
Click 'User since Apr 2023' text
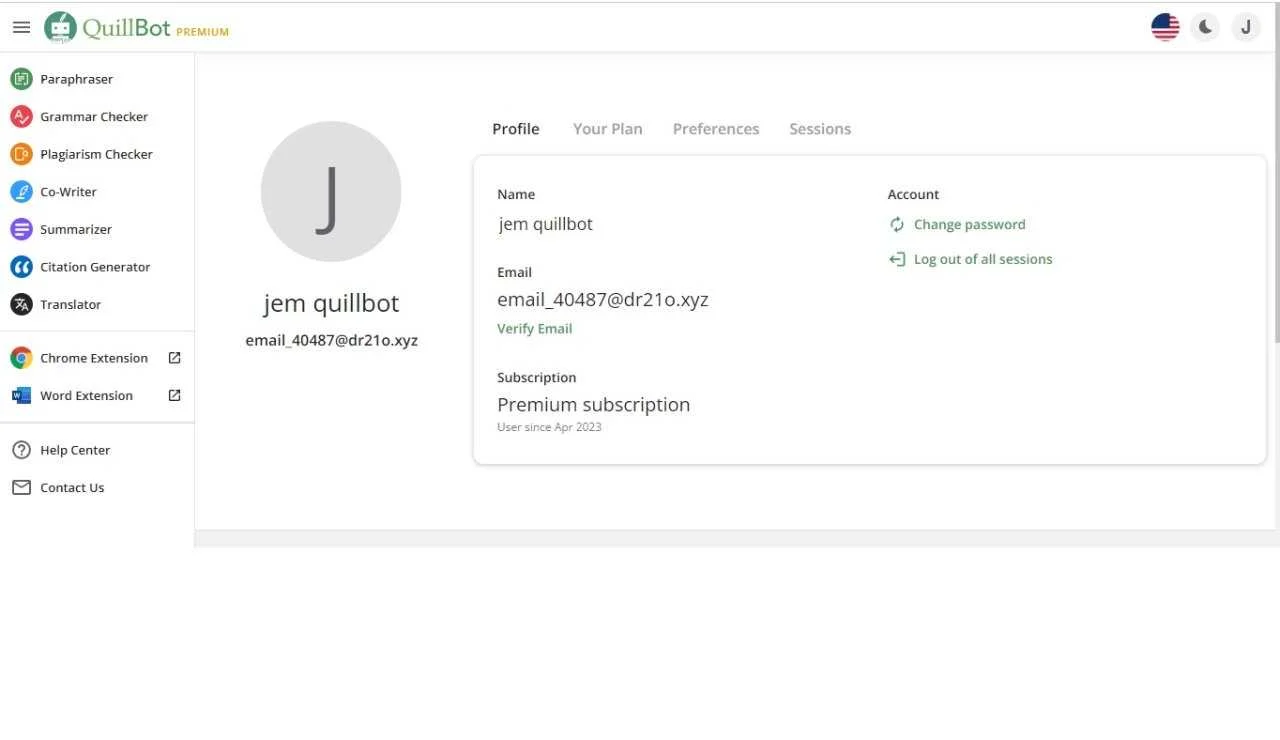(549, 427)
